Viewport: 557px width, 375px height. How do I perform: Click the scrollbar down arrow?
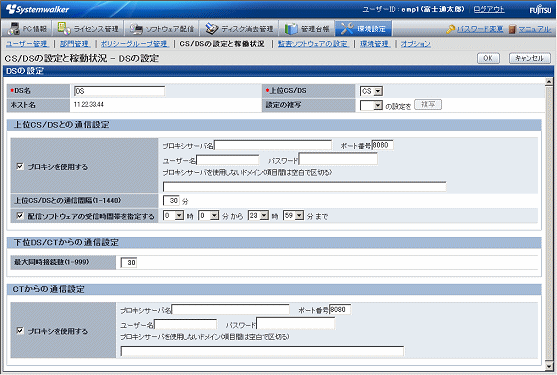click(549, 366)
